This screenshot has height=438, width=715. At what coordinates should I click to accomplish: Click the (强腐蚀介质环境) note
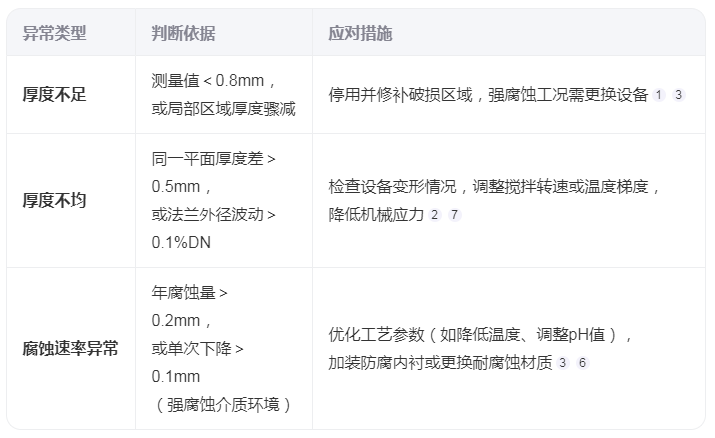[x=223, y=405]
